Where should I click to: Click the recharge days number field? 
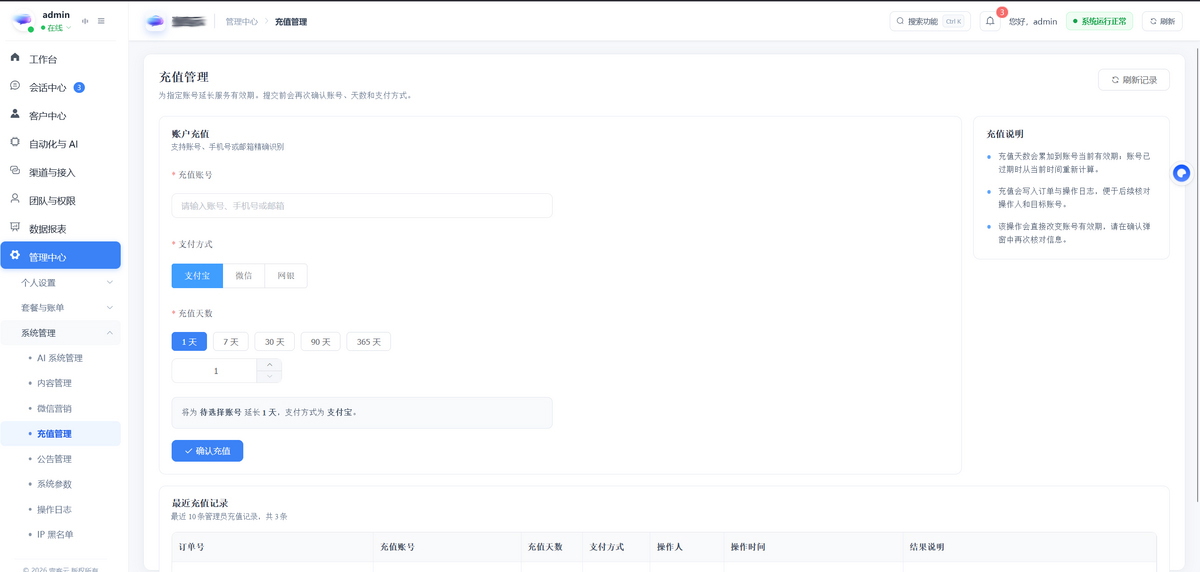tap(215, 371)
